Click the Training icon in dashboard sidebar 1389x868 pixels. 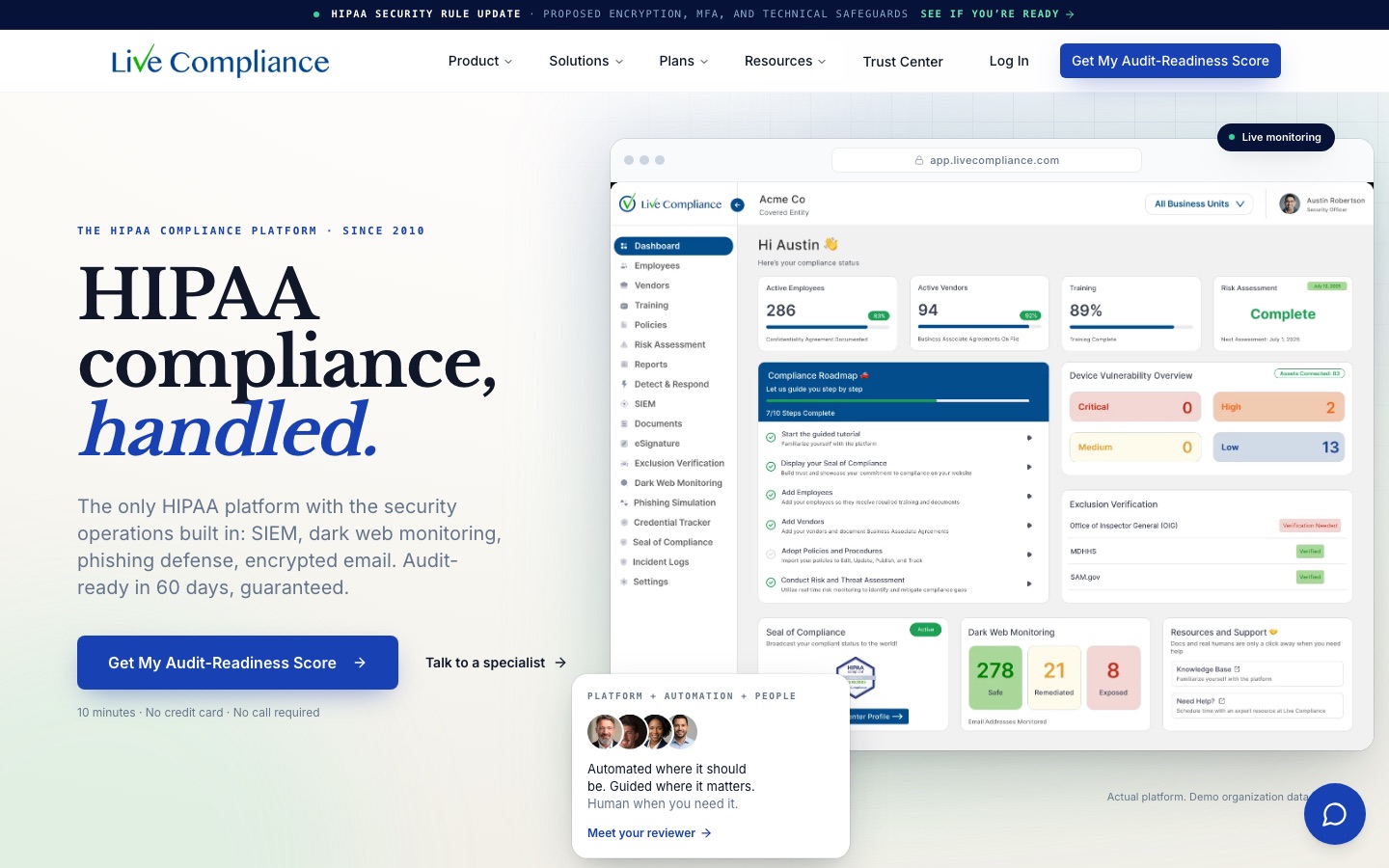(x=624, y=305)
